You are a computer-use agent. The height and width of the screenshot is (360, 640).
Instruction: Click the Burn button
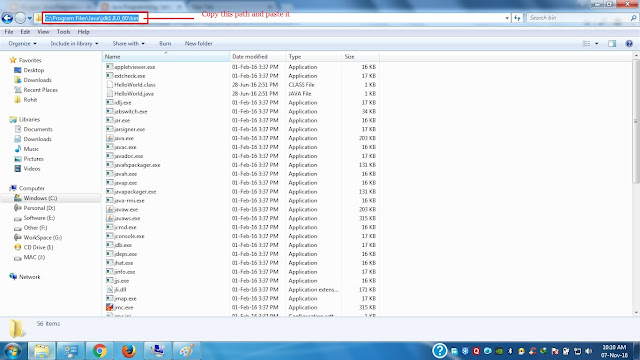pyautogui.click(x=165, y=44)
